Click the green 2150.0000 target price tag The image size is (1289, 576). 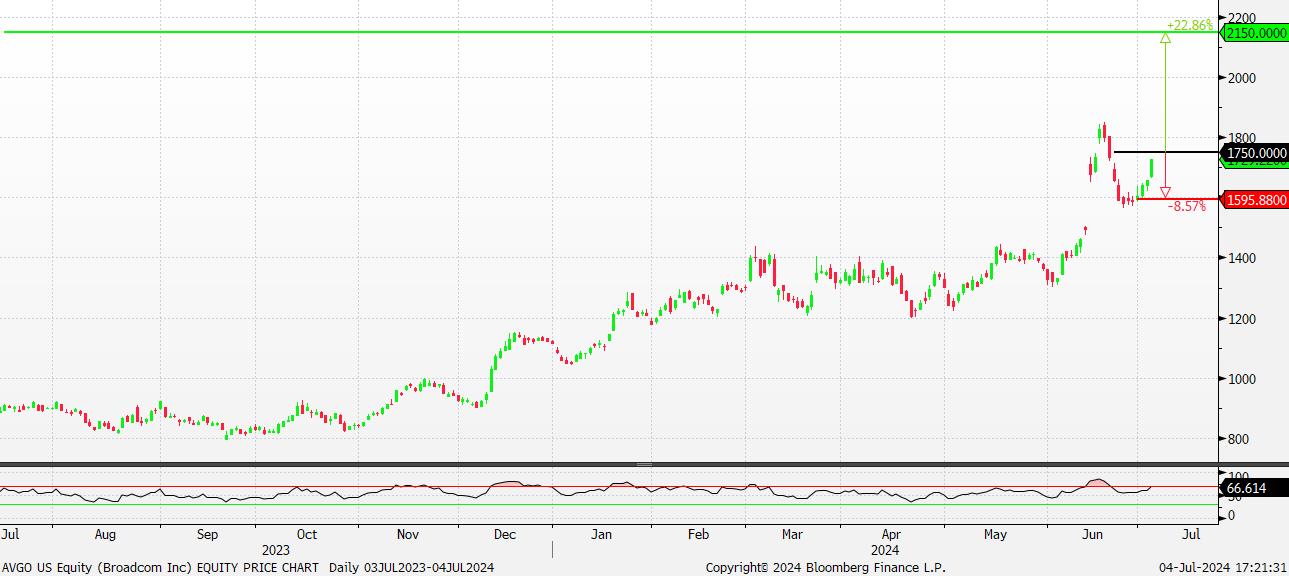point(1257,33)
